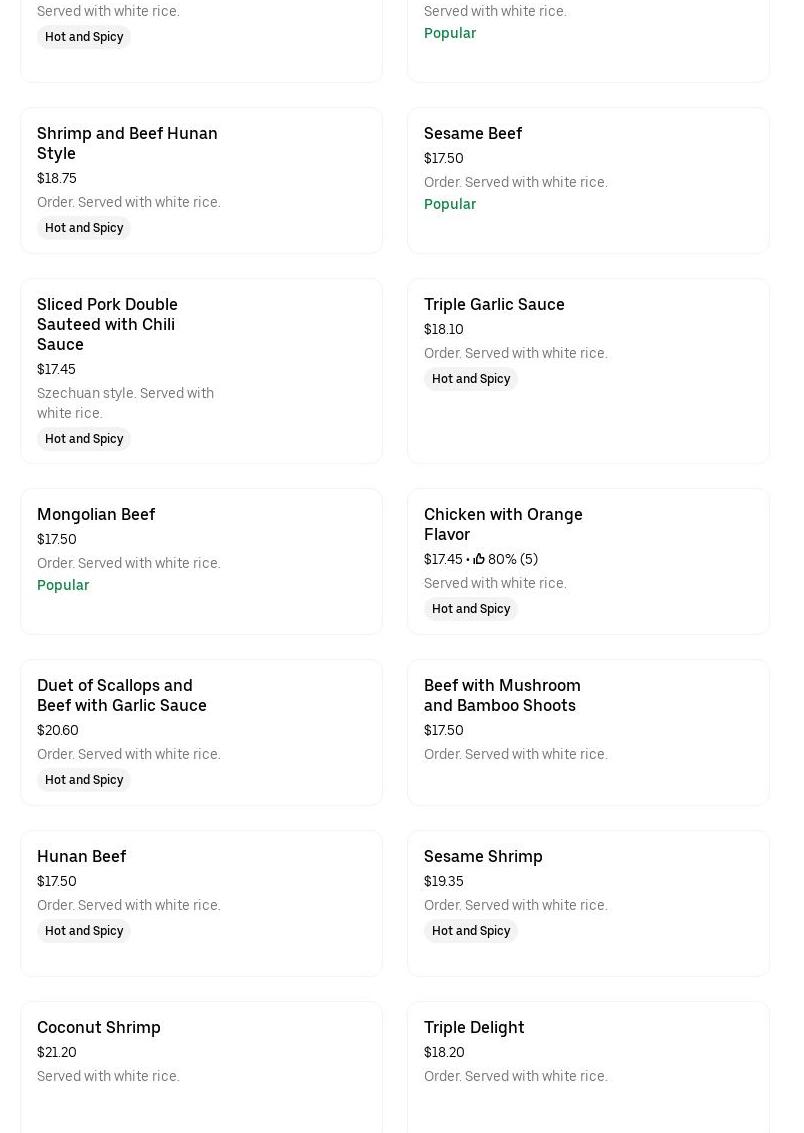This screenshot has height=1133, width=804.
Task: Open the Coconut Shrimp item
Action: tap(99, 1027)
